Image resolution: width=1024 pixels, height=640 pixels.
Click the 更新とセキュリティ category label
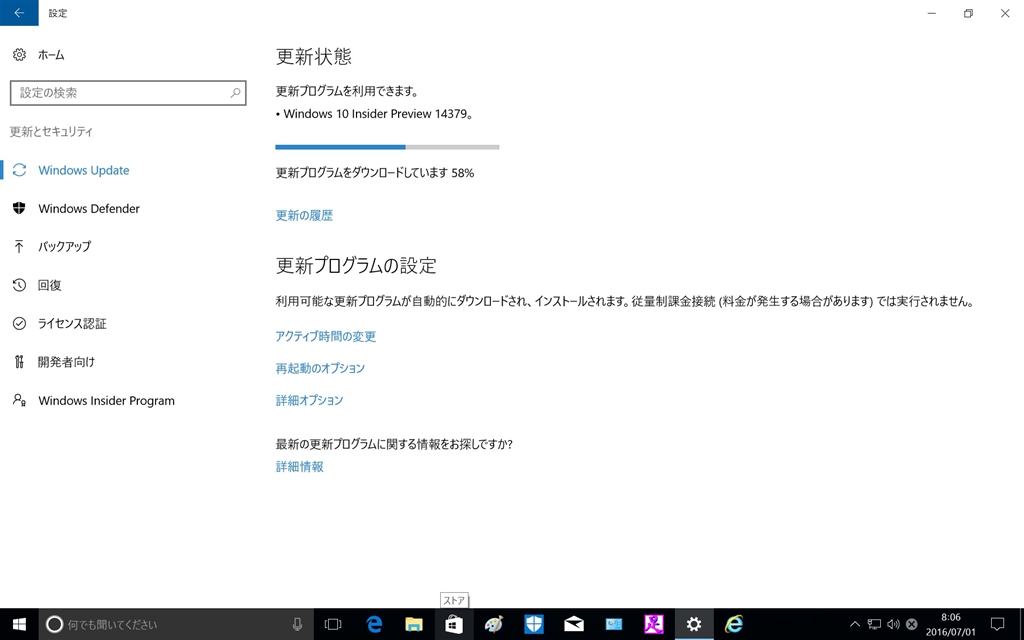[52, 132]
